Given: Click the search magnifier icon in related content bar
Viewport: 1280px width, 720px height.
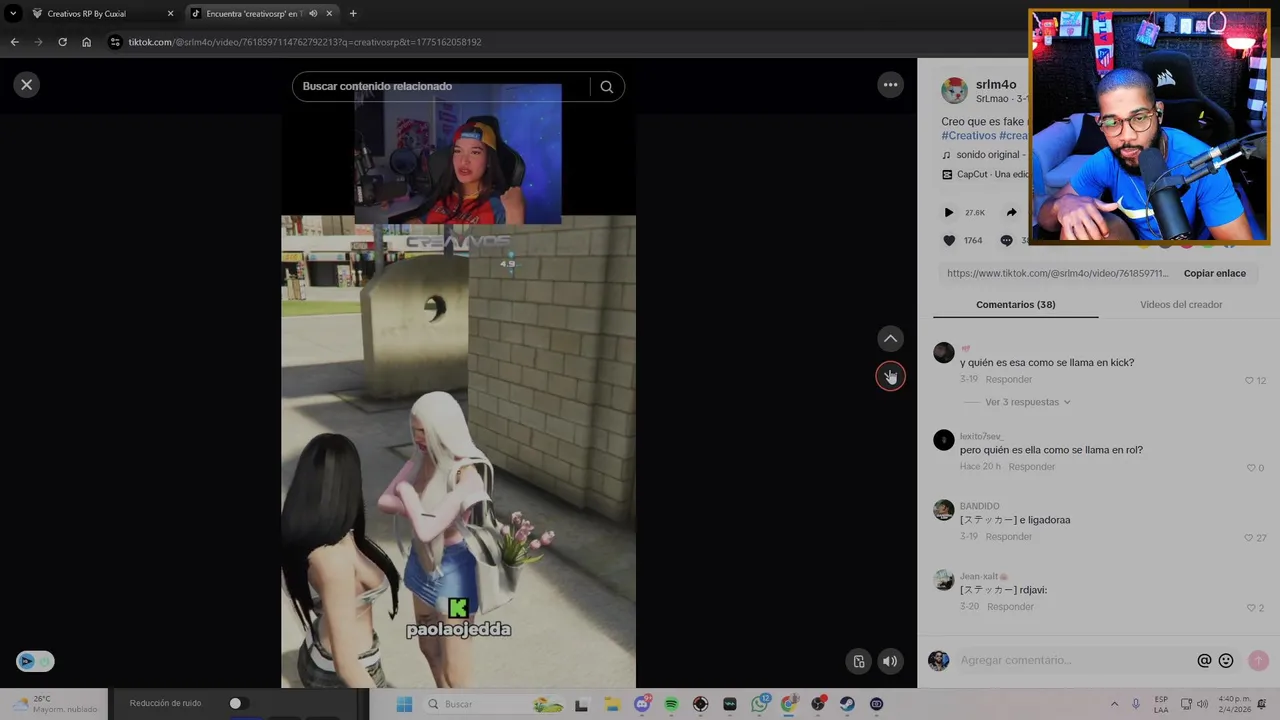Looking at the screenshot, I should [x=606, y=87].
